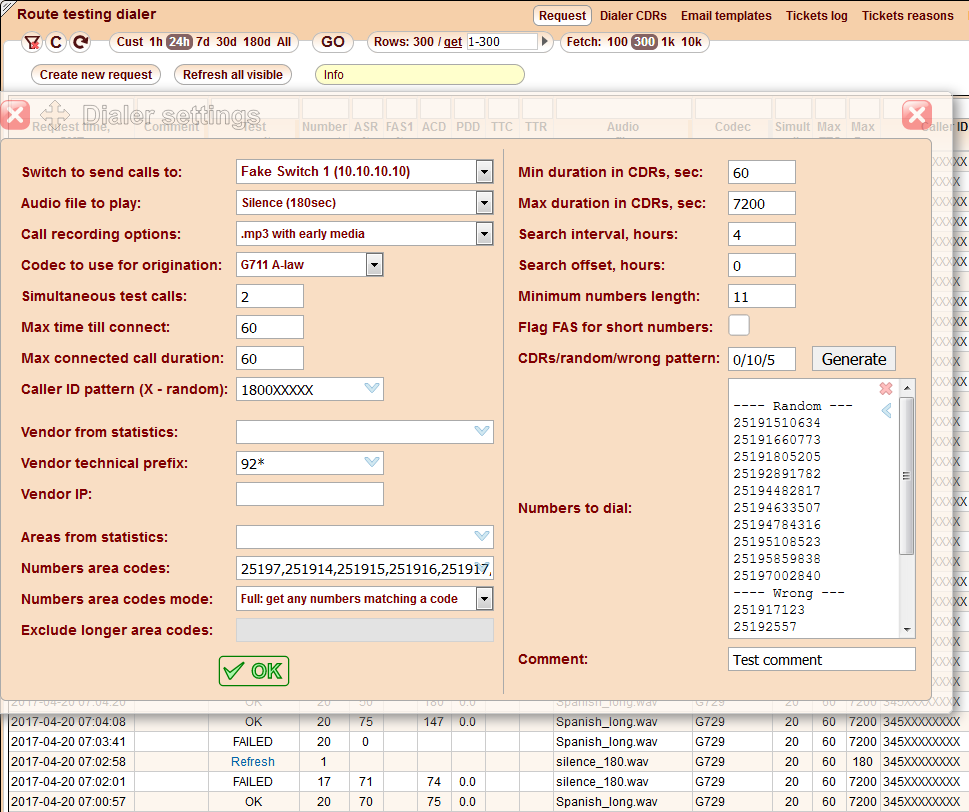The image size is (969, 812).
Task: Switch to the Dialer CDRs tab
Action: (634, 16)
